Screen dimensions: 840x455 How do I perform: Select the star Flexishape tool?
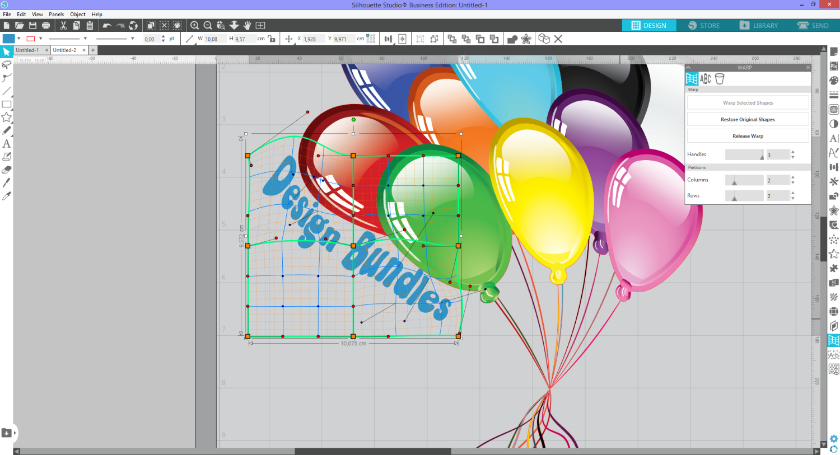[6, 117]
